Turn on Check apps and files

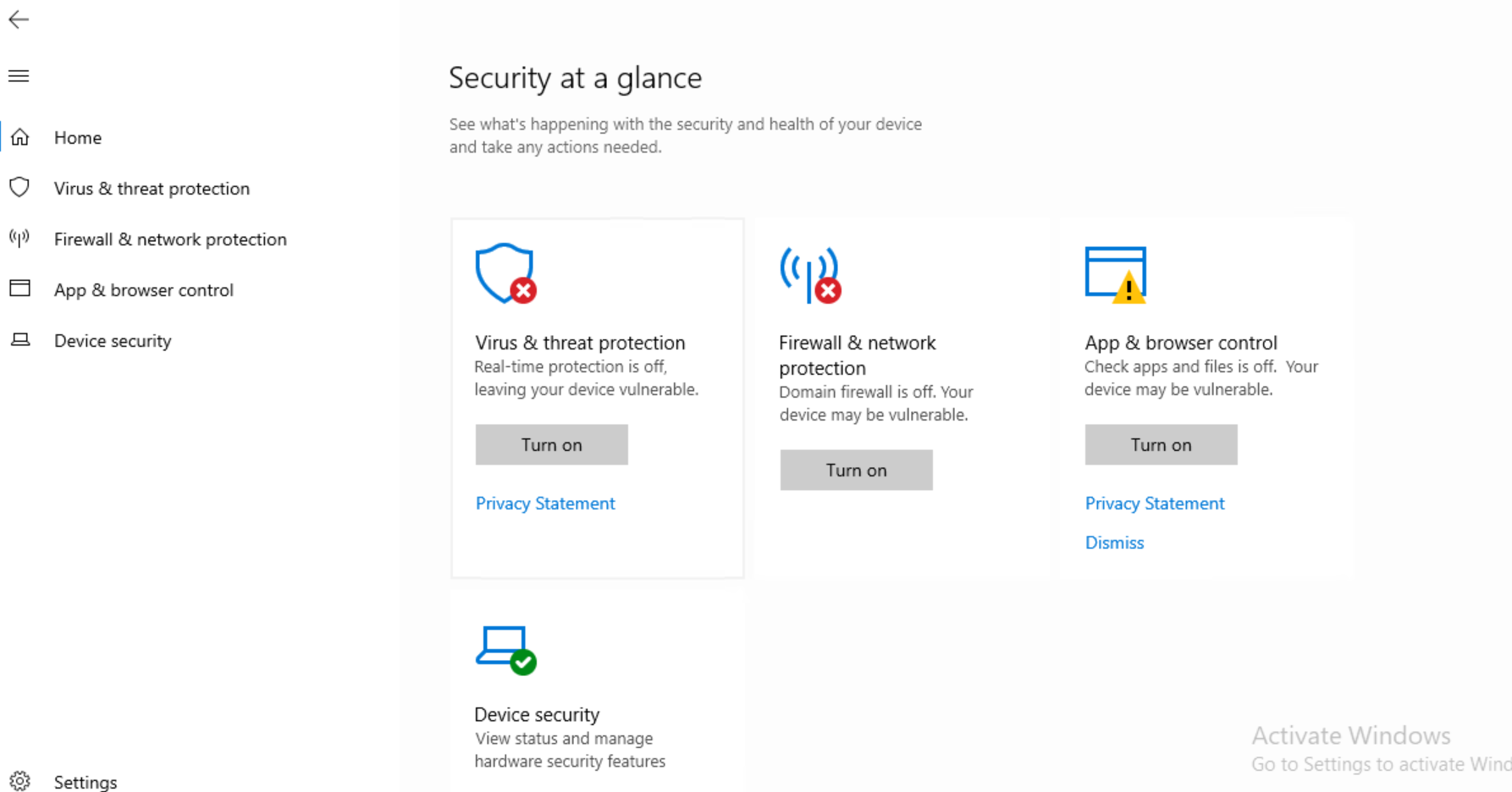point(1161,445)
